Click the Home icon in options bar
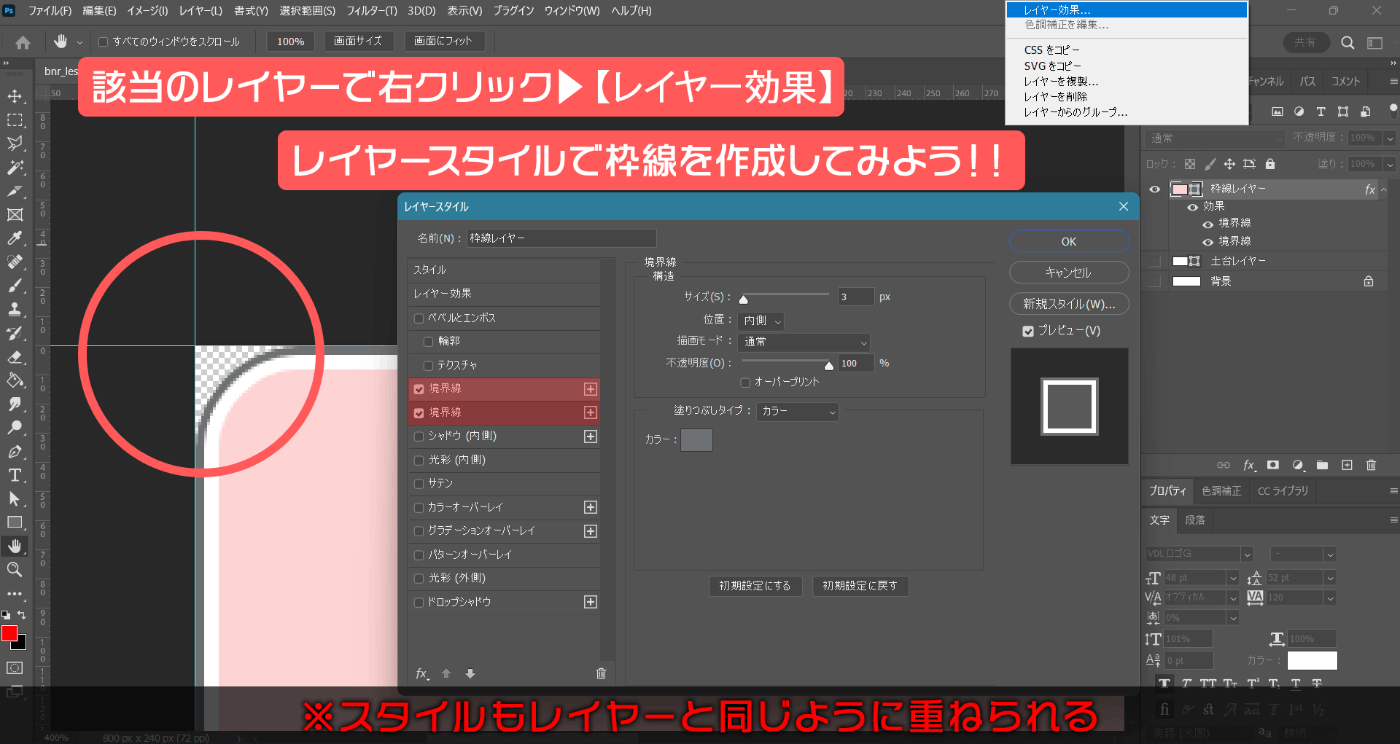Image resolution: width=1400 pixels, height=744 pixels. point(23,42)
